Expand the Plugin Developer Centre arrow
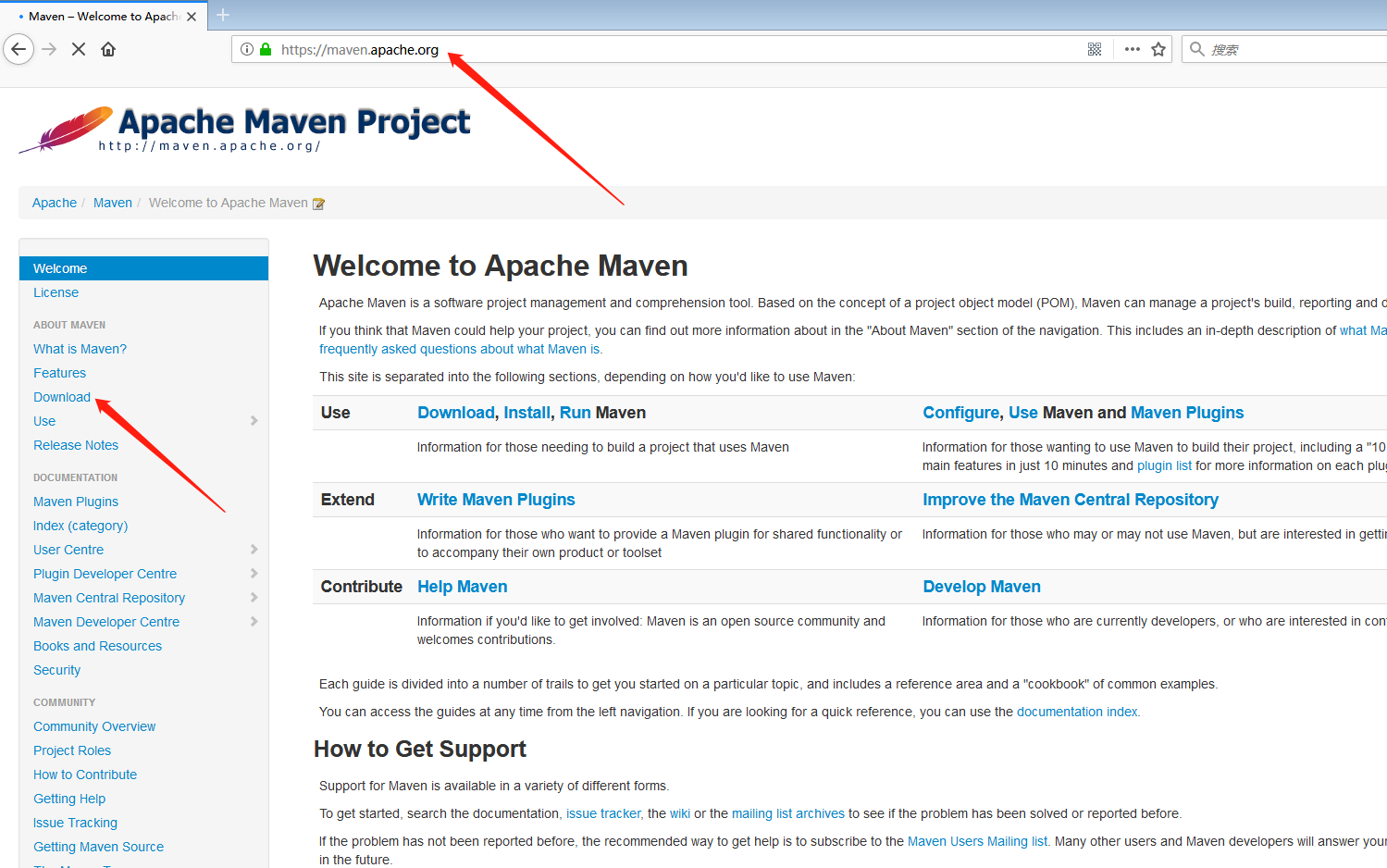Viewport: 1387px width, 868px height. (254, 574)
